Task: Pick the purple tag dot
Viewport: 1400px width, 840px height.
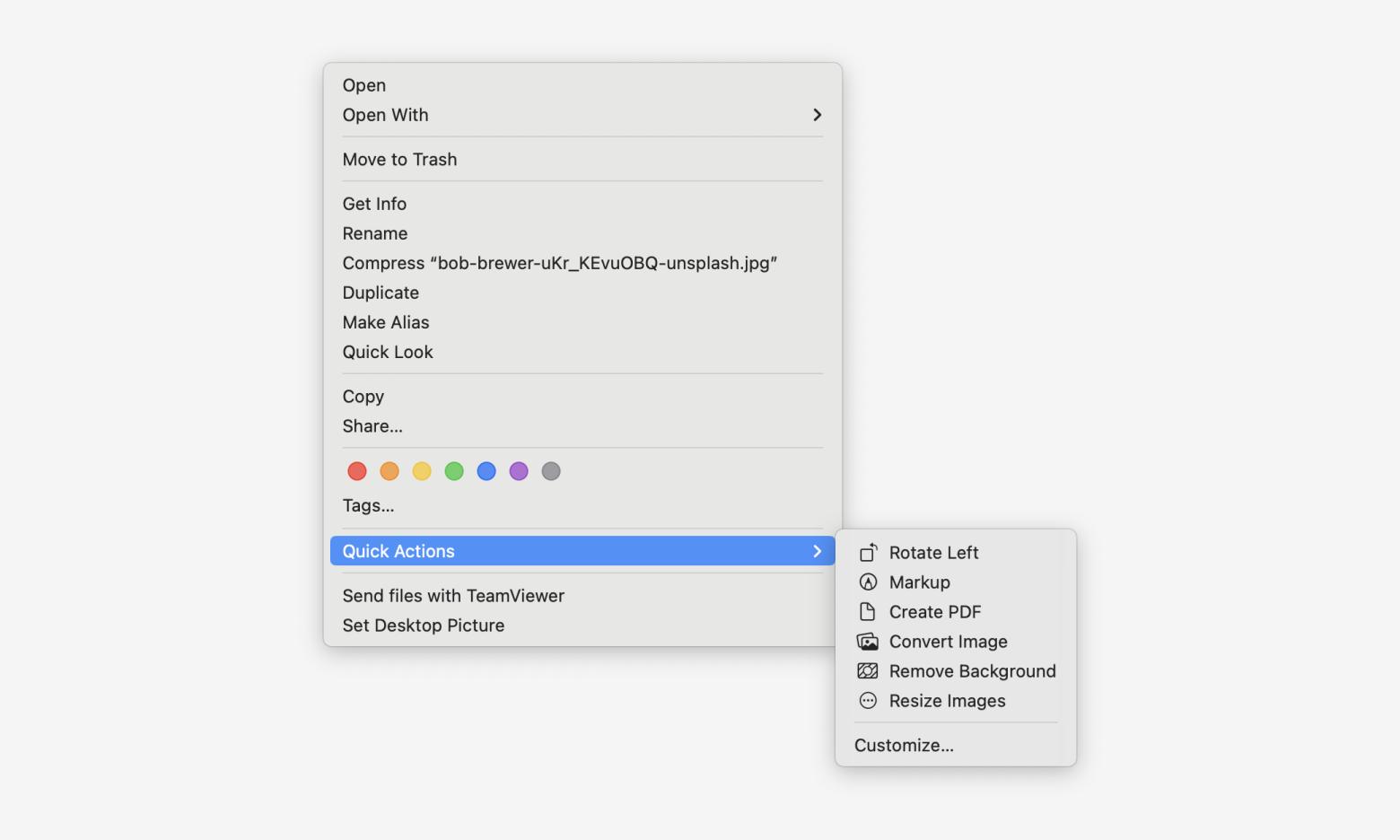Action: pyautogui.click(x=519, y=471)
